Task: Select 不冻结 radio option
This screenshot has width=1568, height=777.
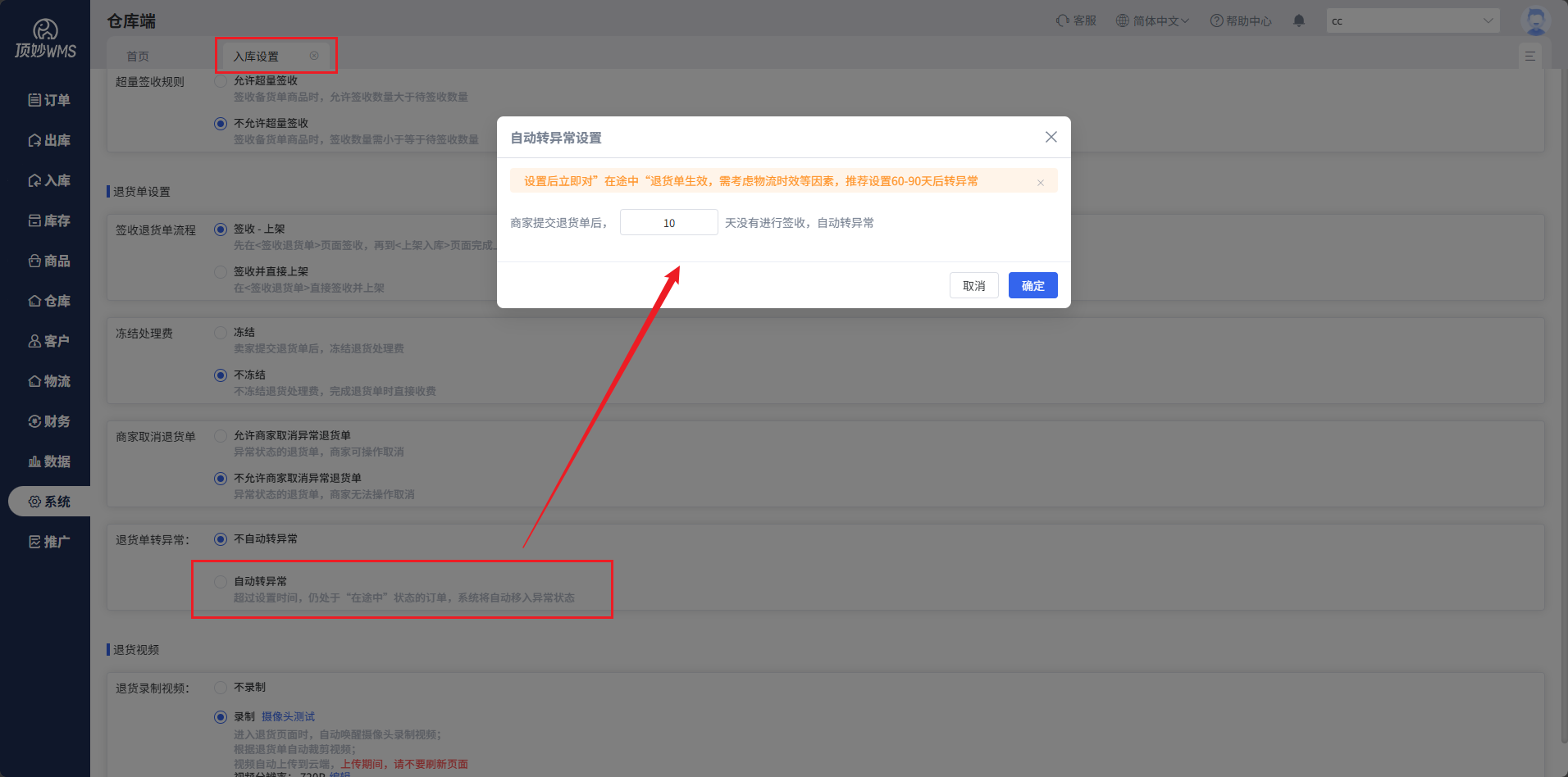Action: (221, 375)
